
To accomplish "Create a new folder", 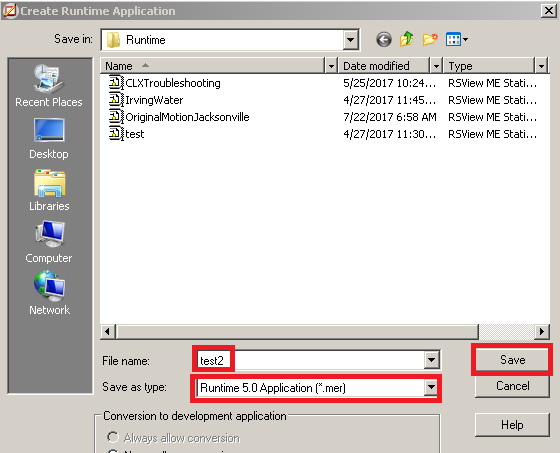I will [x=430, y=39].
